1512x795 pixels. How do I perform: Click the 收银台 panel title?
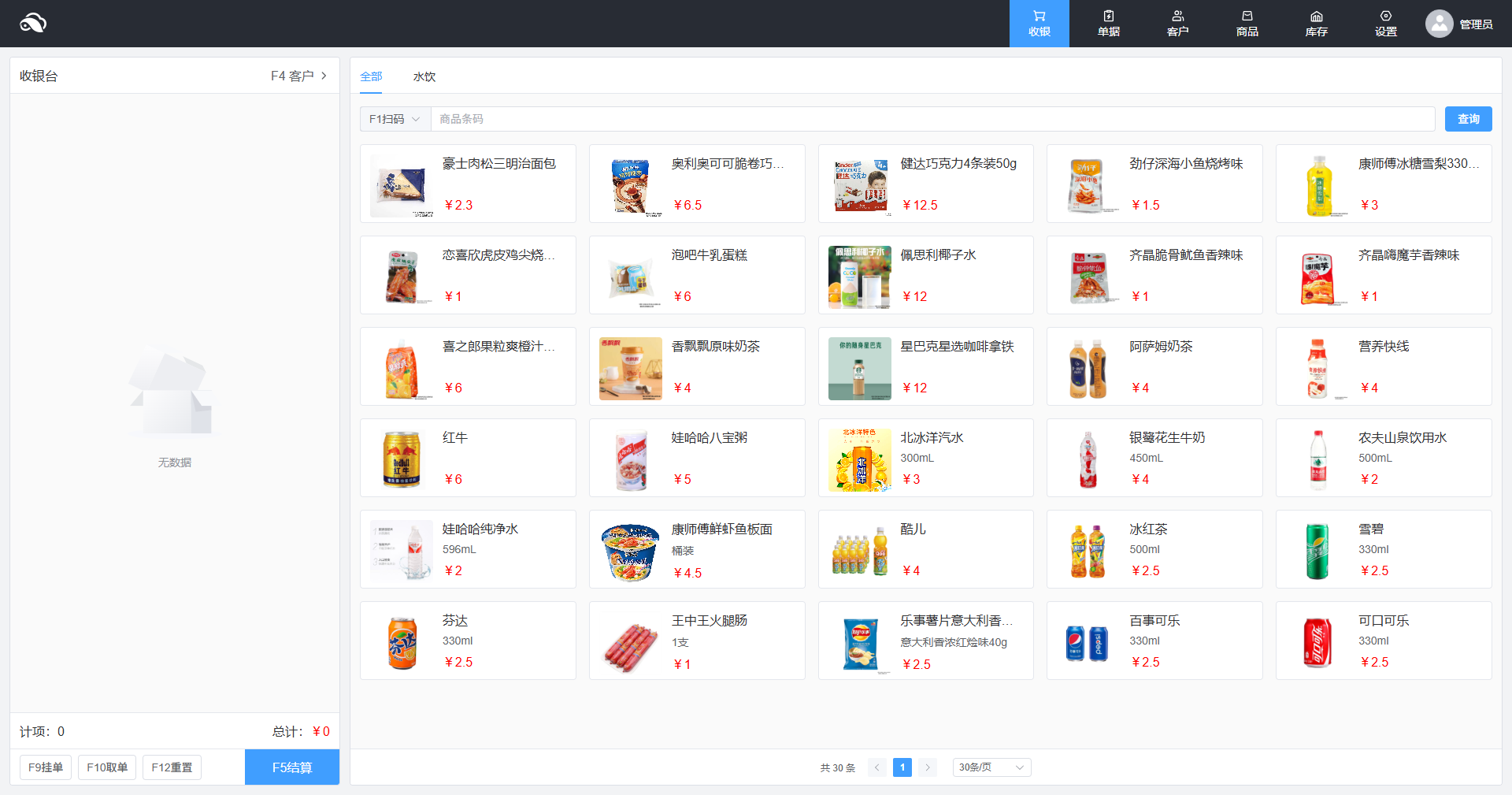[39, 76]
